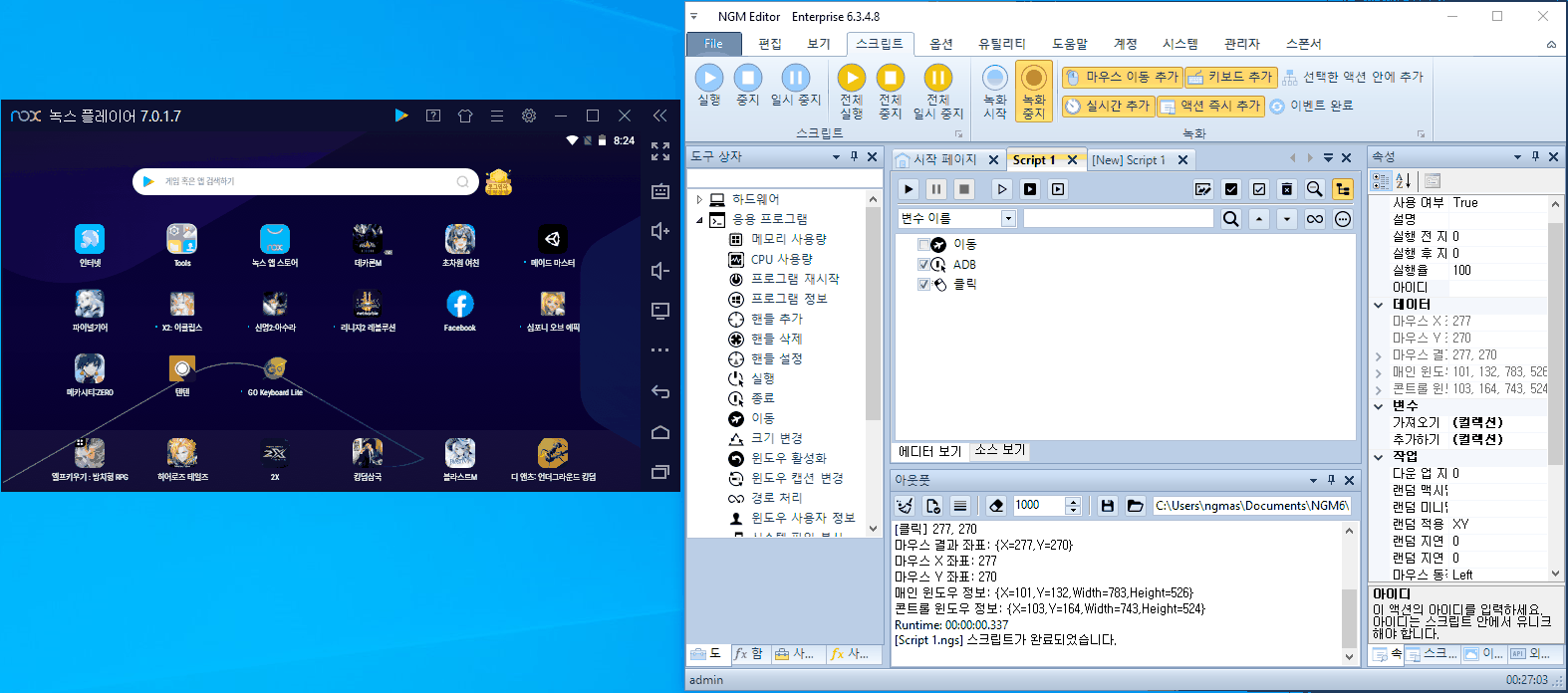
Task: Click the stop button in Script 1 toolbar
Action: (x=964, y=189)
